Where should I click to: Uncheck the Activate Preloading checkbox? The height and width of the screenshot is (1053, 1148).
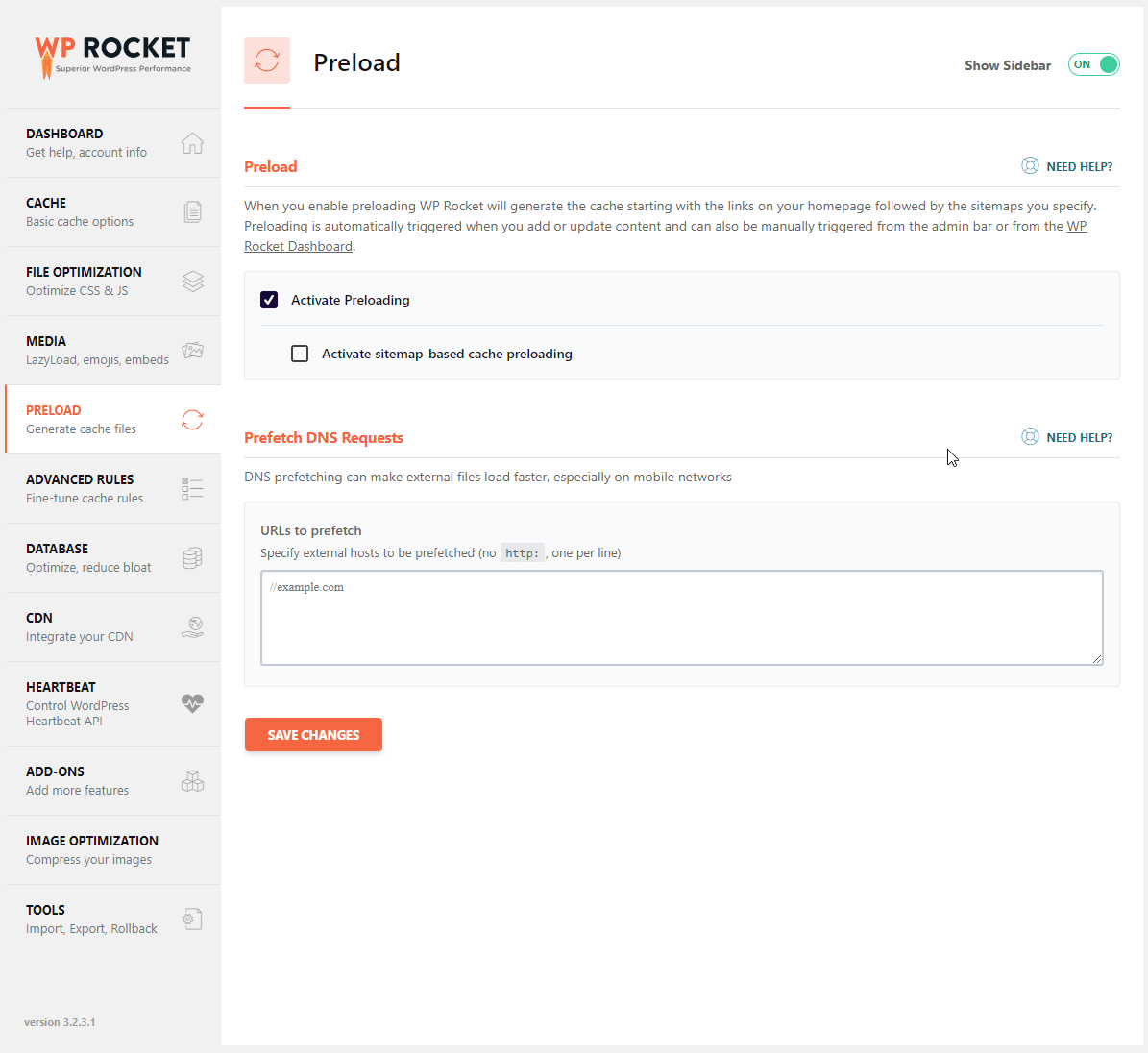coord(269,300)
